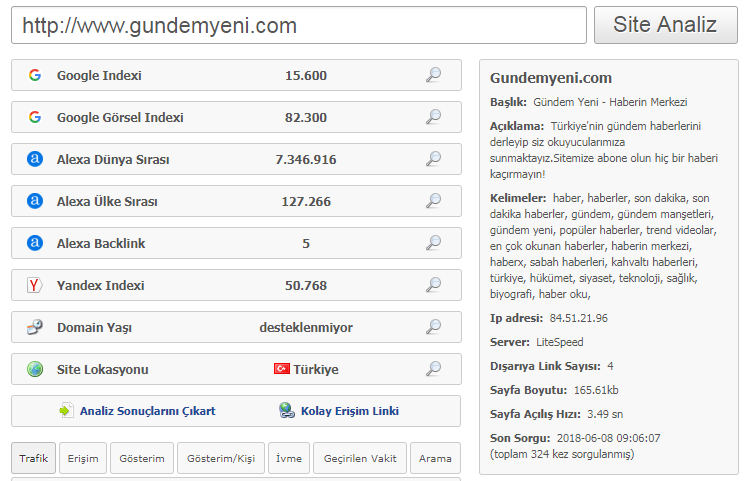Open magnifier for Alexa Dünya Sırası

point(433,158)
